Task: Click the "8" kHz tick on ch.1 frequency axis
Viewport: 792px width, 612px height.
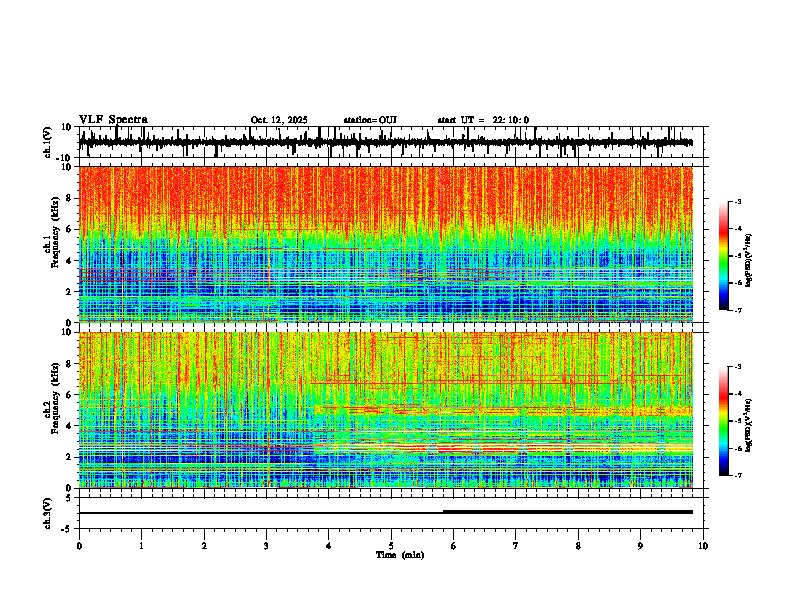Action: click(x=69, y=198)
